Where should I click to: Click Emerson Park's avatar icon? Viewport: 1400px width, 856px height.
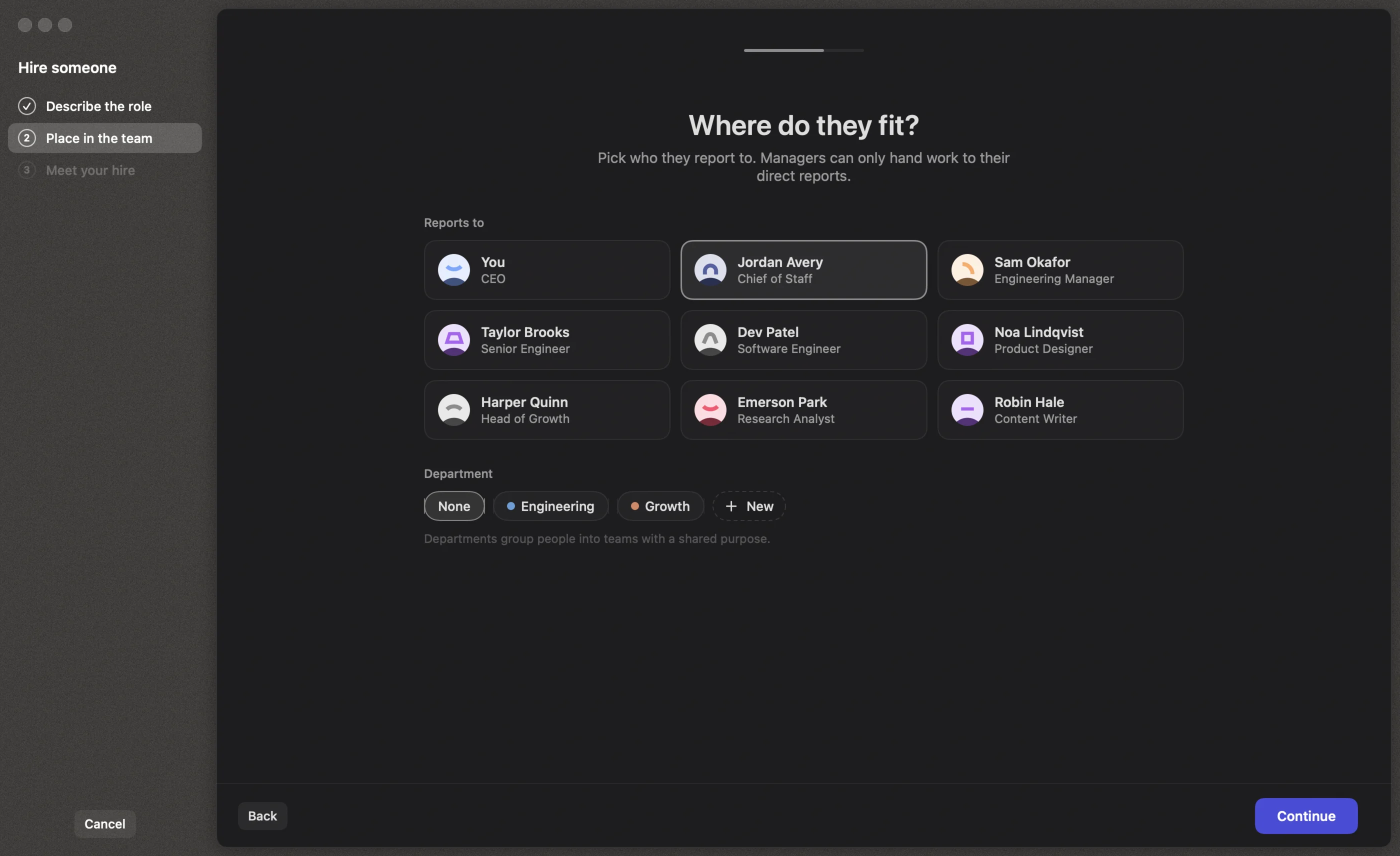point(710,409)
